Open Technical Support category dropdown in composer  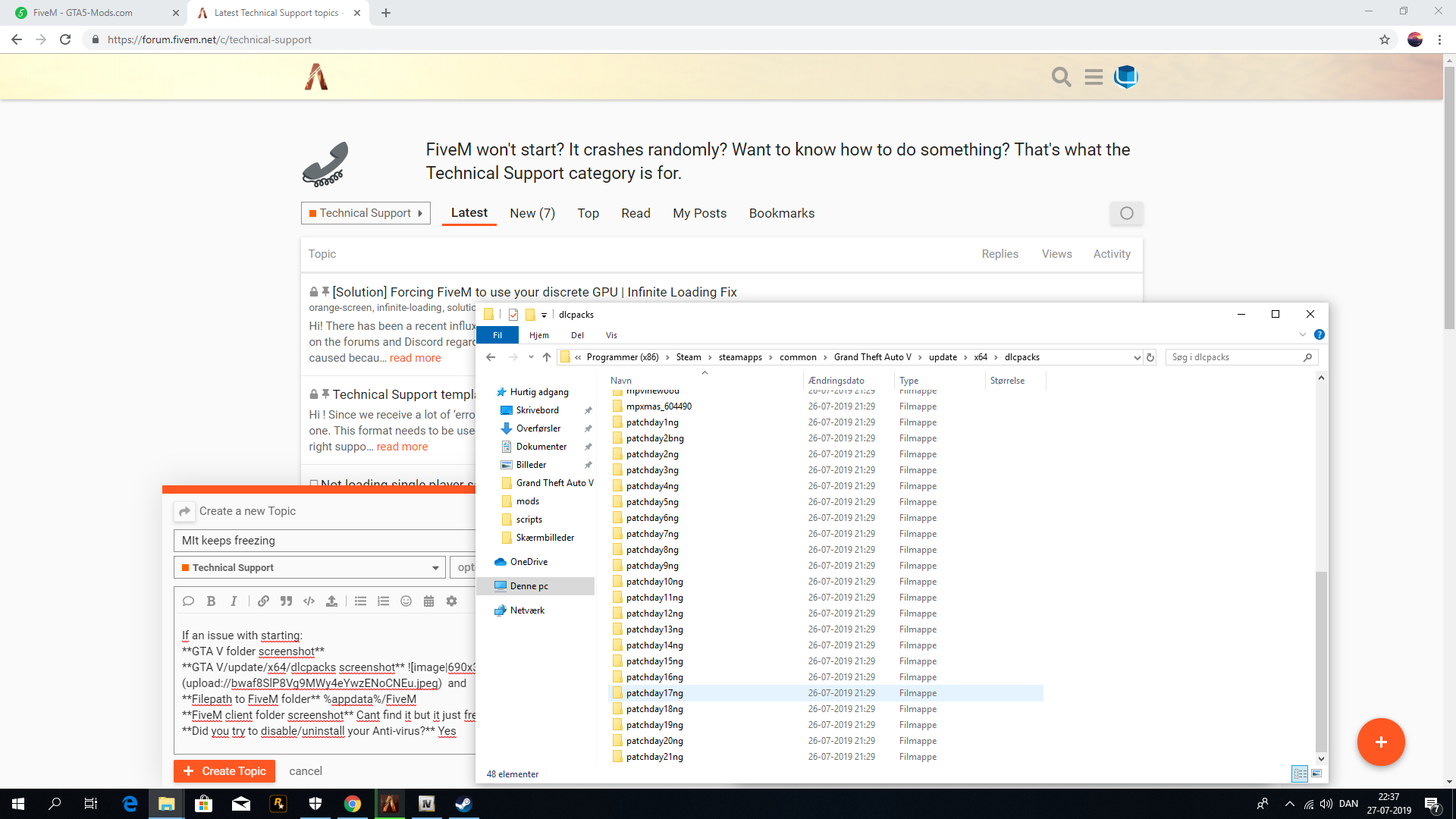[309, 567]
